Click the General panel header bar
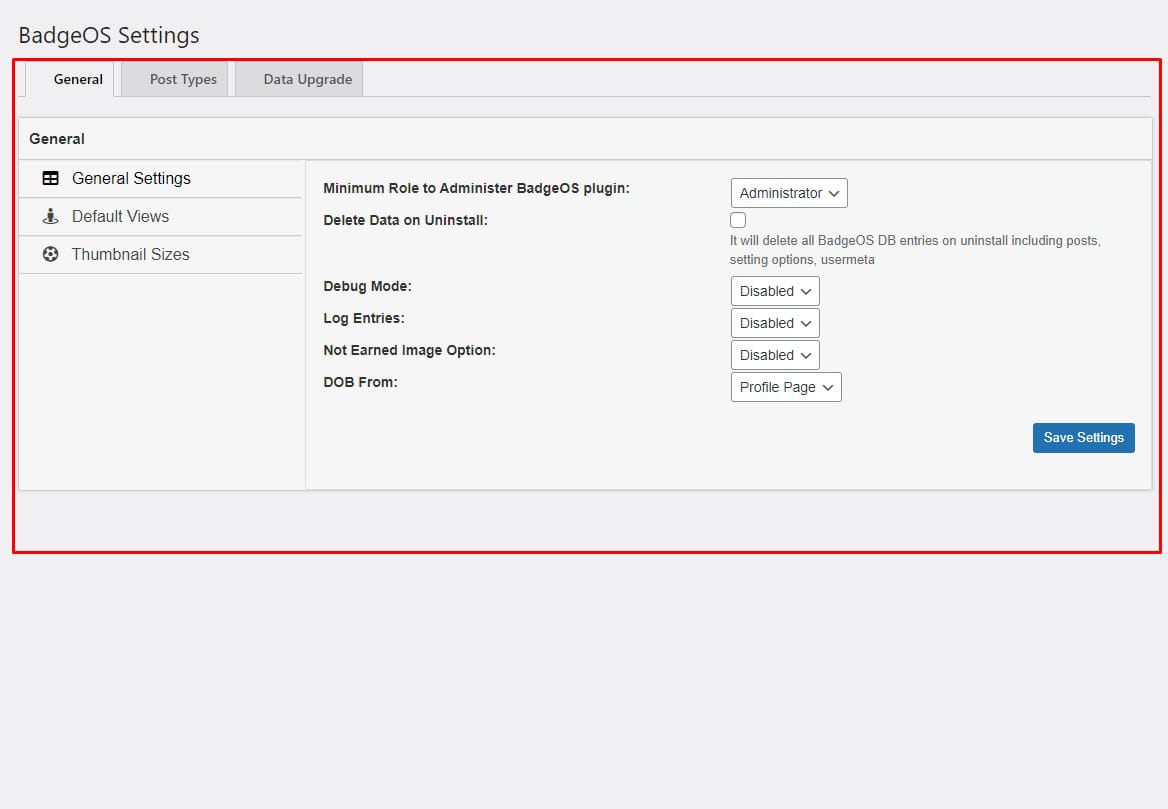The width and height of the screenshot is (1168, 809). (x=584, y=139)
